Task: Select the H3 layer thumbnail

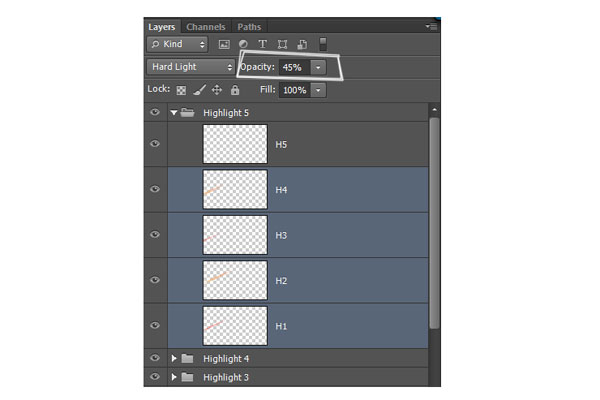Action: coord(235,235)
